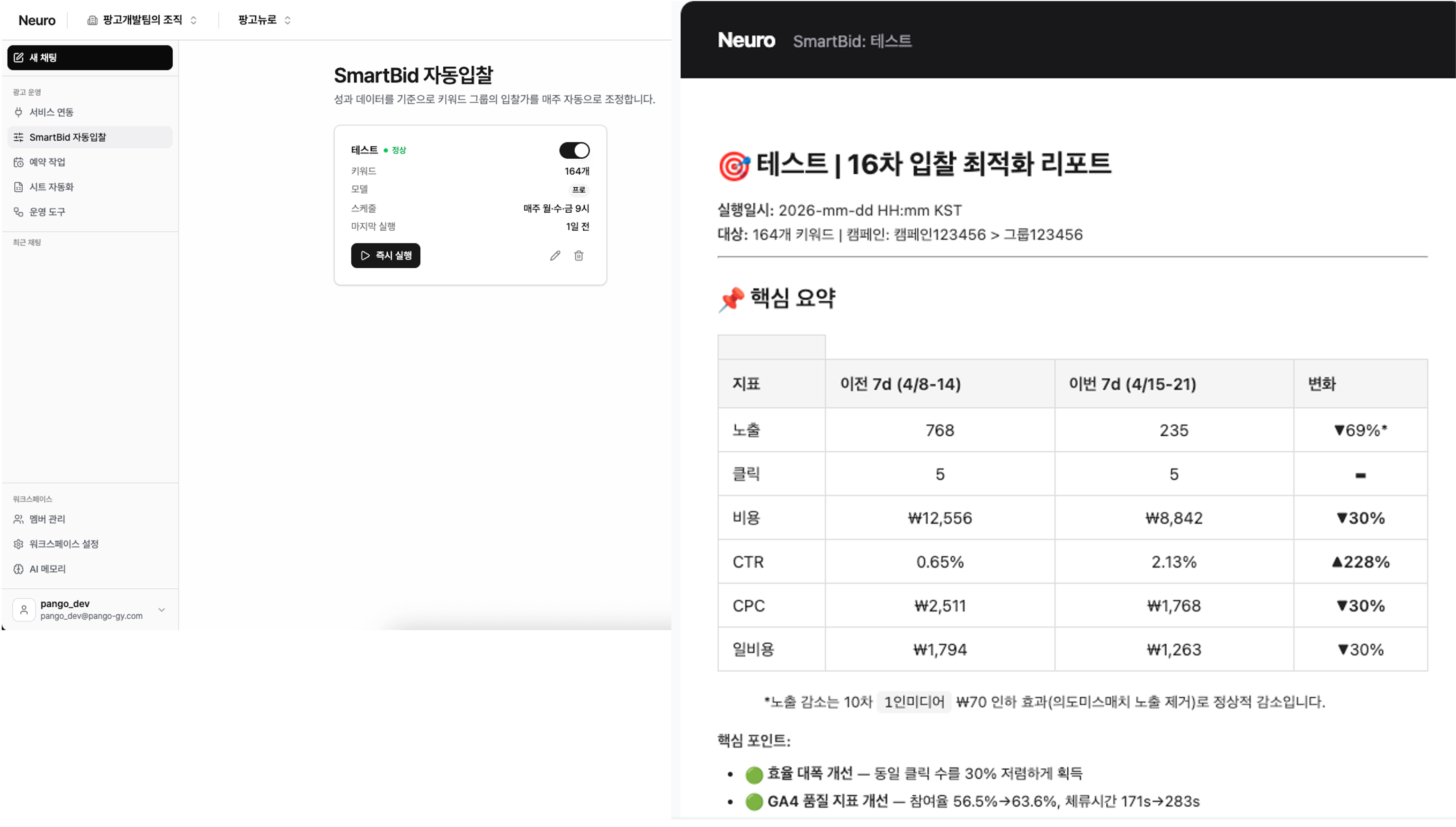Click the Neuro logo in the report header
The height and width of the screenshot is (827, 1456).
tap(746, 40)
